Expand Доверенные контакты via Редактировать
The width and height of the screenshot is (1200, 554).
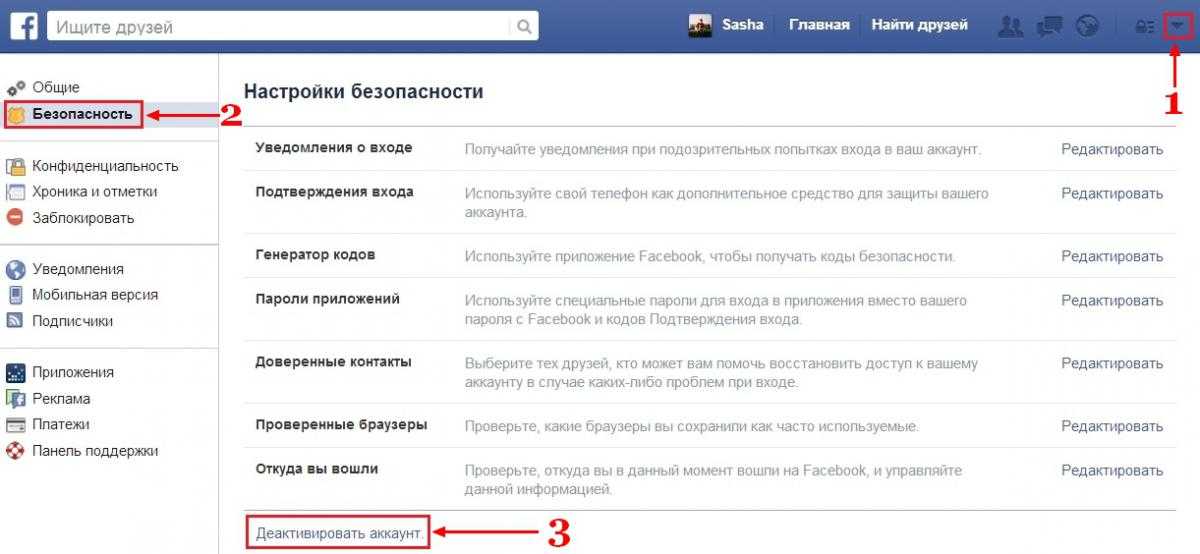[x=1112, y=364]
